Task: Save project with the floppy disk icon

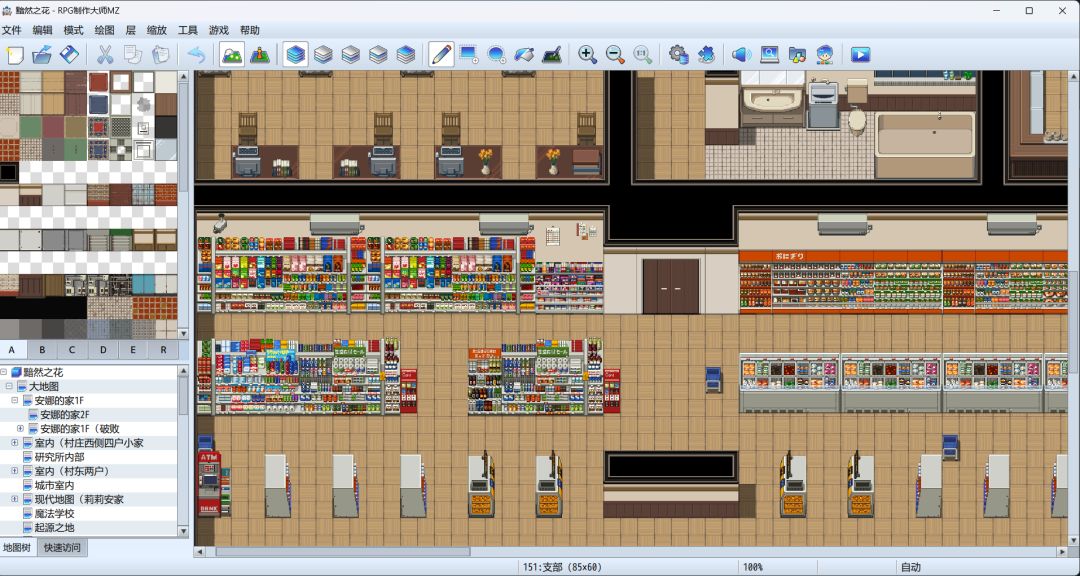Action: 69,55
